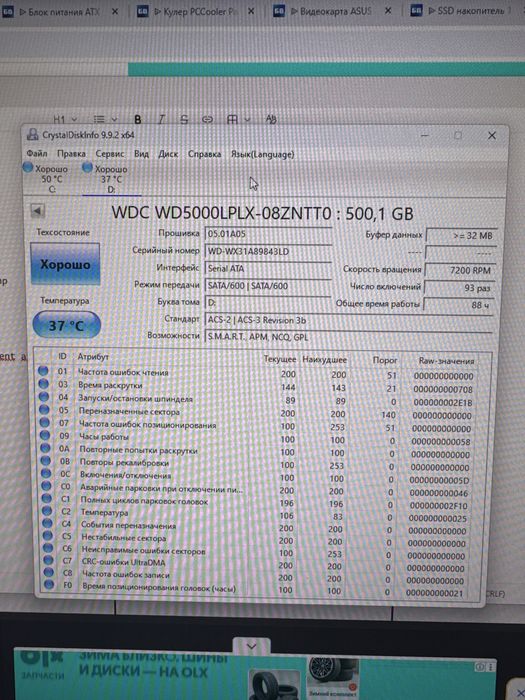The height and width of the screenshot is (700, 525).
Task: Click the status dot for attribute F0
Action: pyautogui.click(x=49, y=584)
